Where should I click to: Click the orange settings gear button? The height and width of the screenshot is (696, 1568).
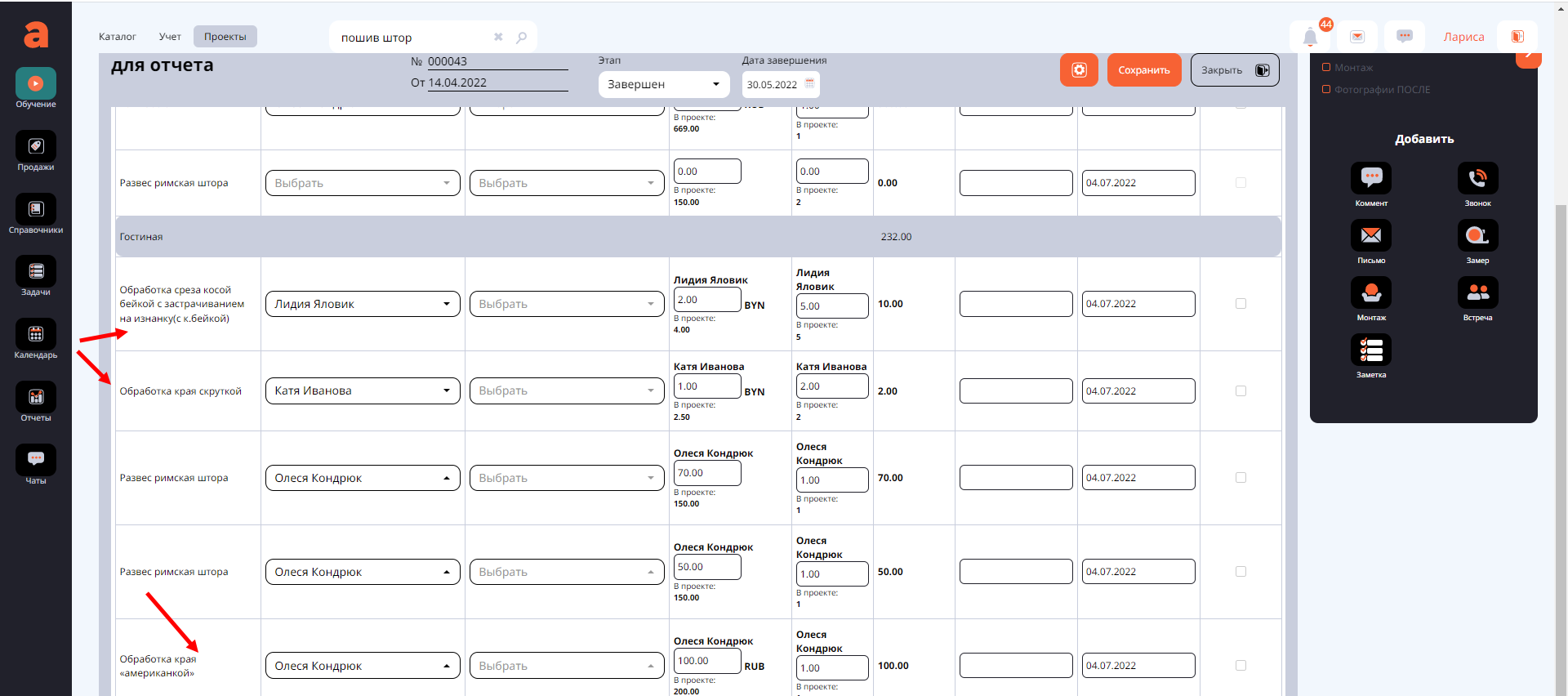tap(1079, 70)
